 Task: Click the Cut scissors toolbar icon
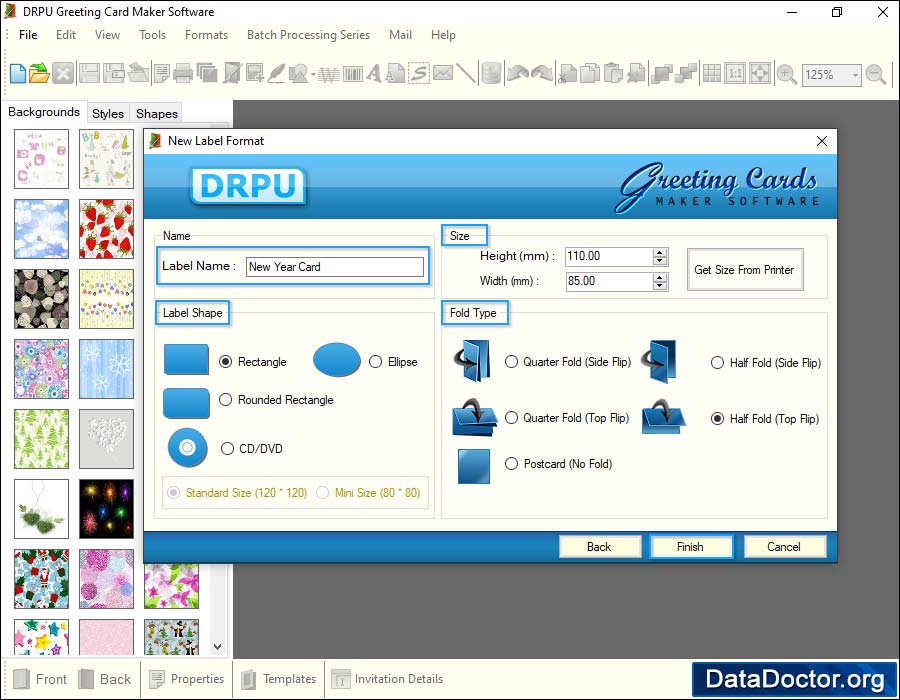click(567, 74)
